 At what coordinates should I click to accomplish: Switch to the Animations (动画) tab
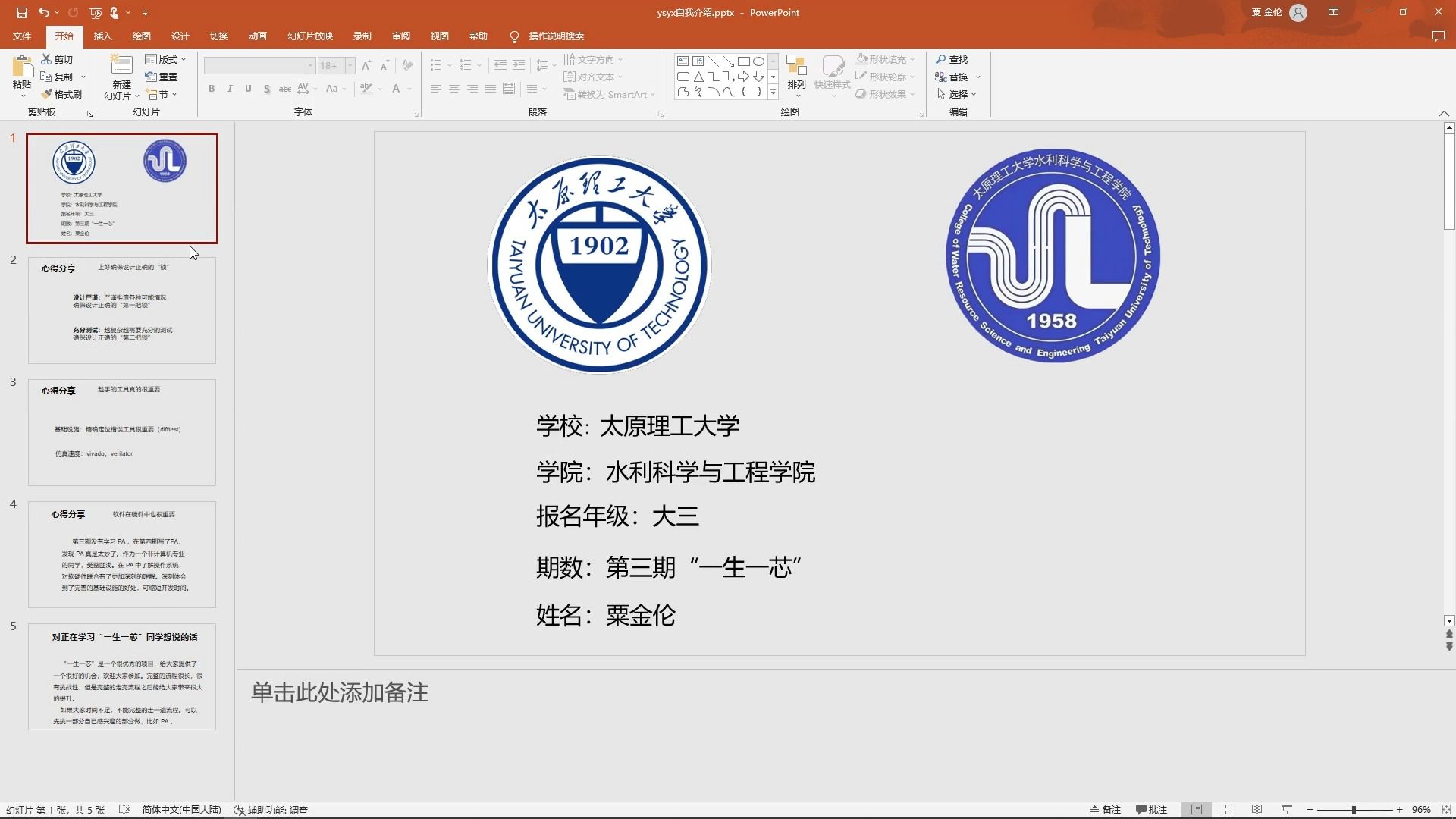tap(257, 36)
